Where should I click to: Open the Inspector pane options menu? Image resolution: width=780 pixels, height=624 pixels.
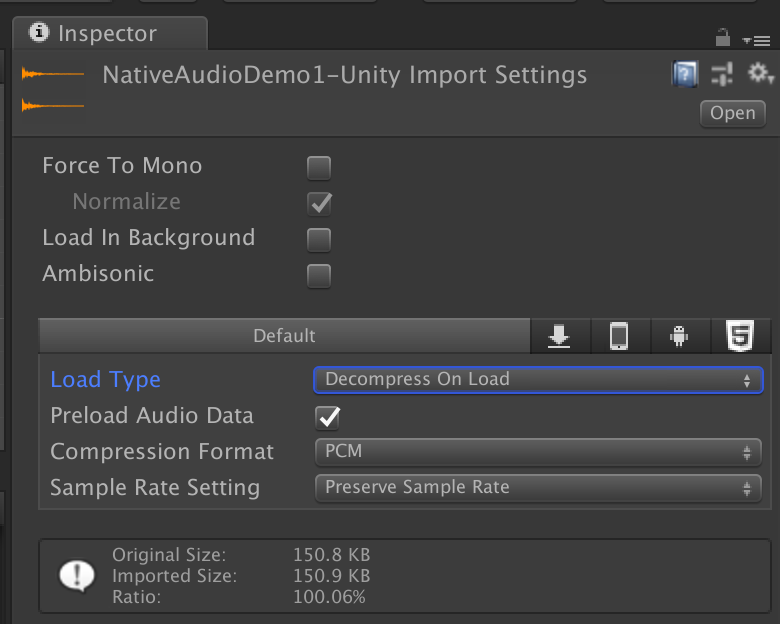(756, 40)
